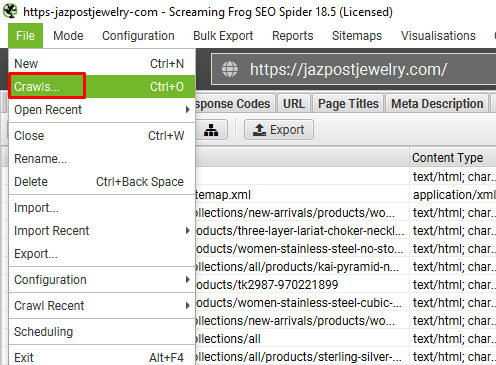
Task: Open the URL tab
Action: tap(294, 104)
